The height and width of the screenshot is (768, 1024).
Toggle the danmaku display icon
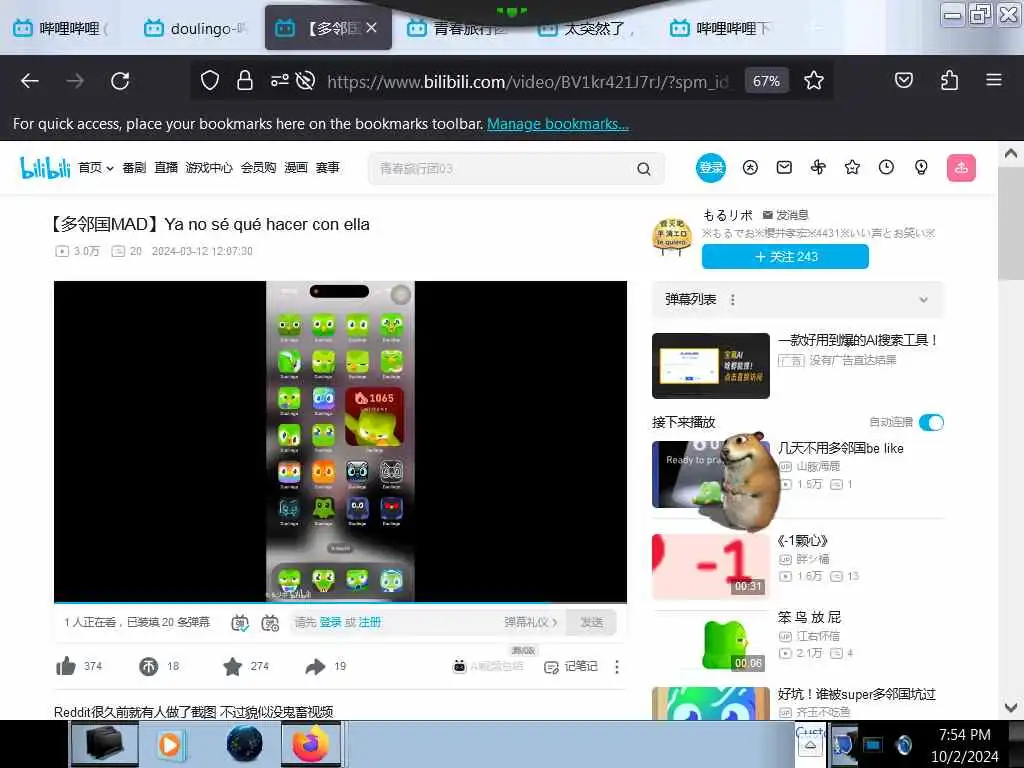[240, 623]
